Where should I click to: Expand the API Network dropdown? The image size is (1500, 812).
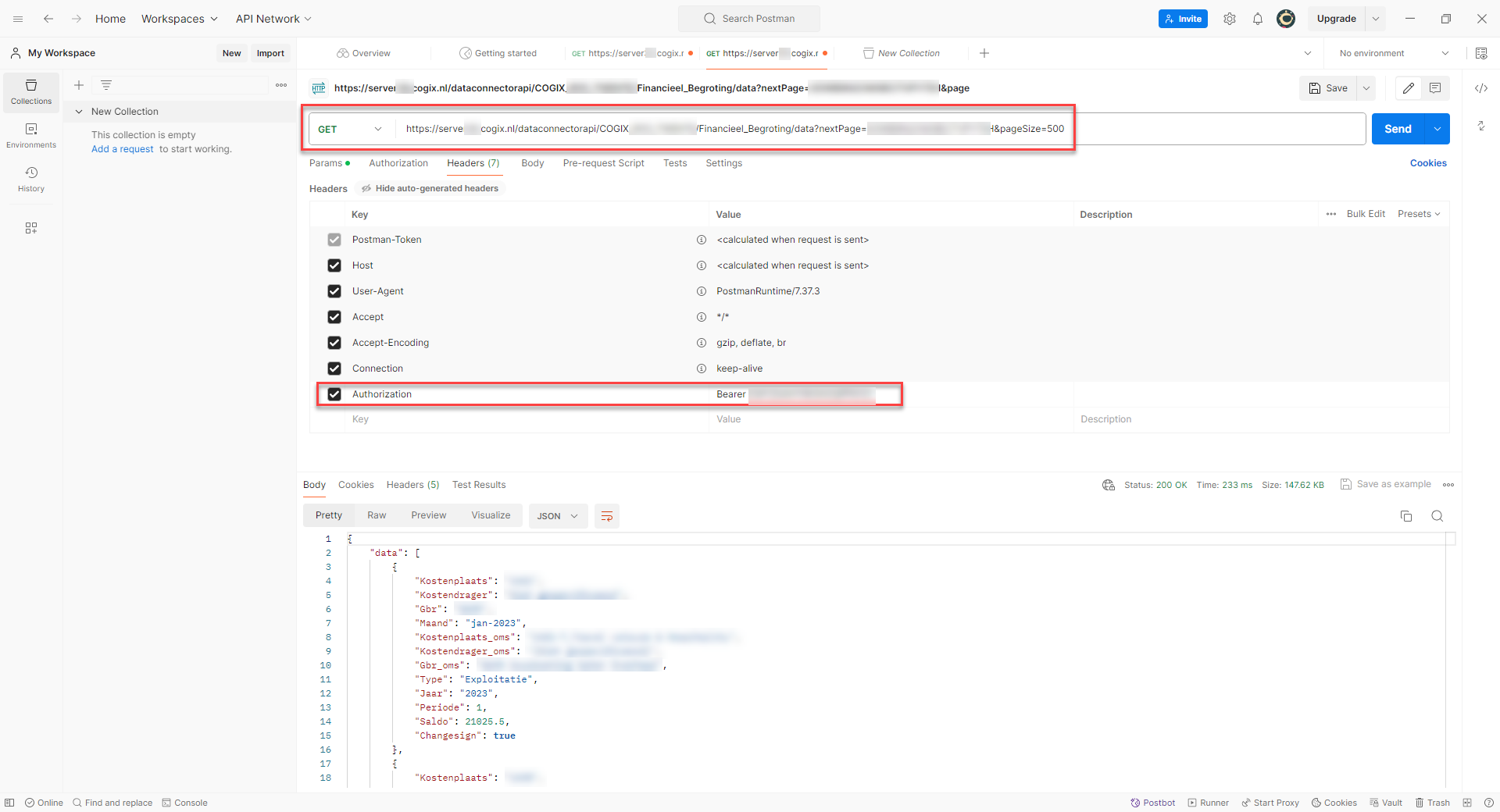(x=273, y=19)
